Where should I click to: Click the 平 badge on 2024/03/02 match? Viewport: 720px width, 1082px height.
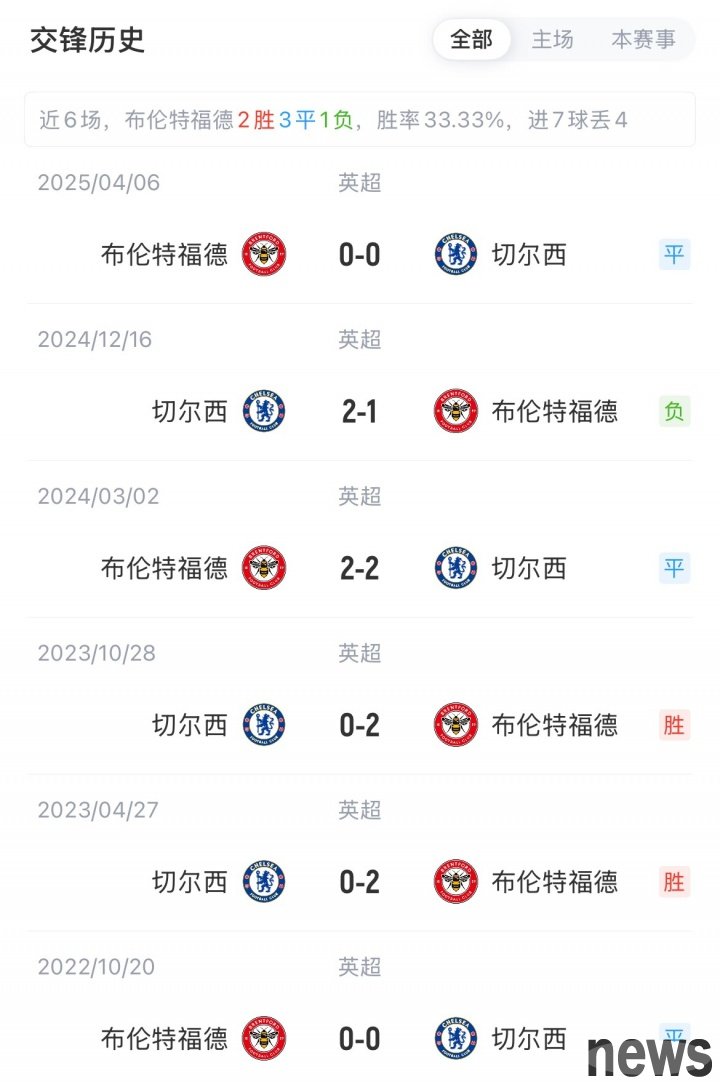(674, 568)
